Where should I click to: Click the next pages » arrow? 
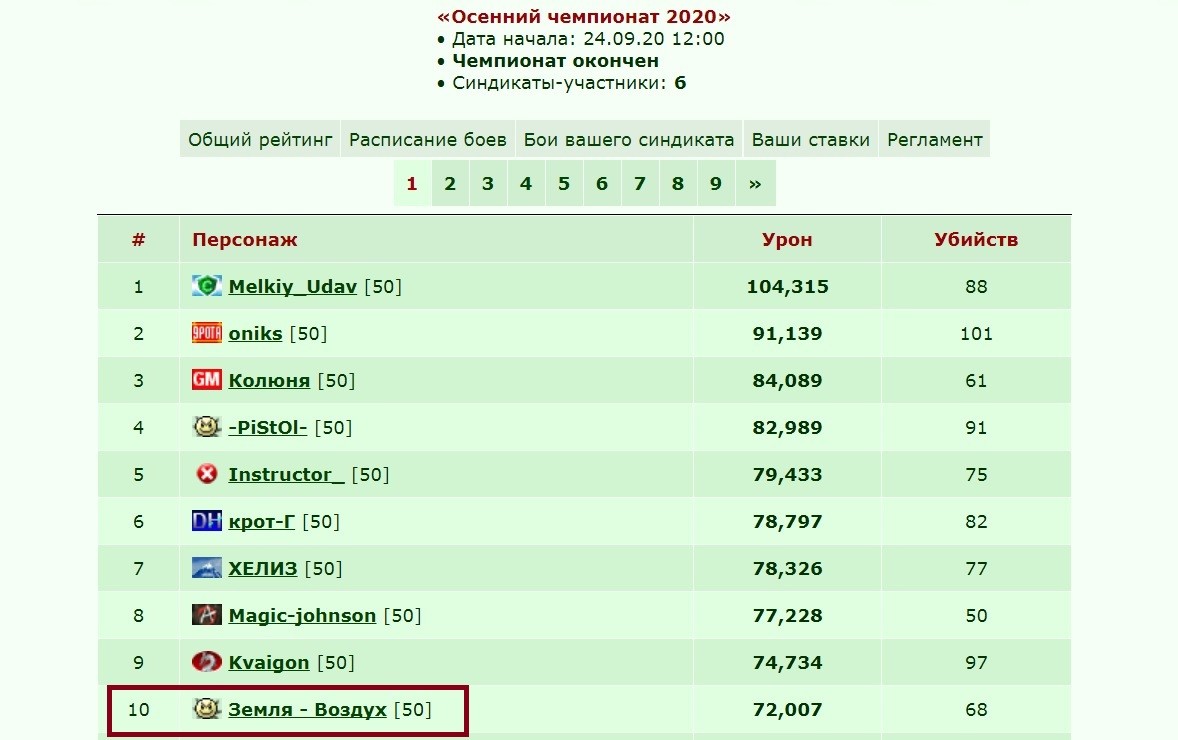[x=755, y=184]
